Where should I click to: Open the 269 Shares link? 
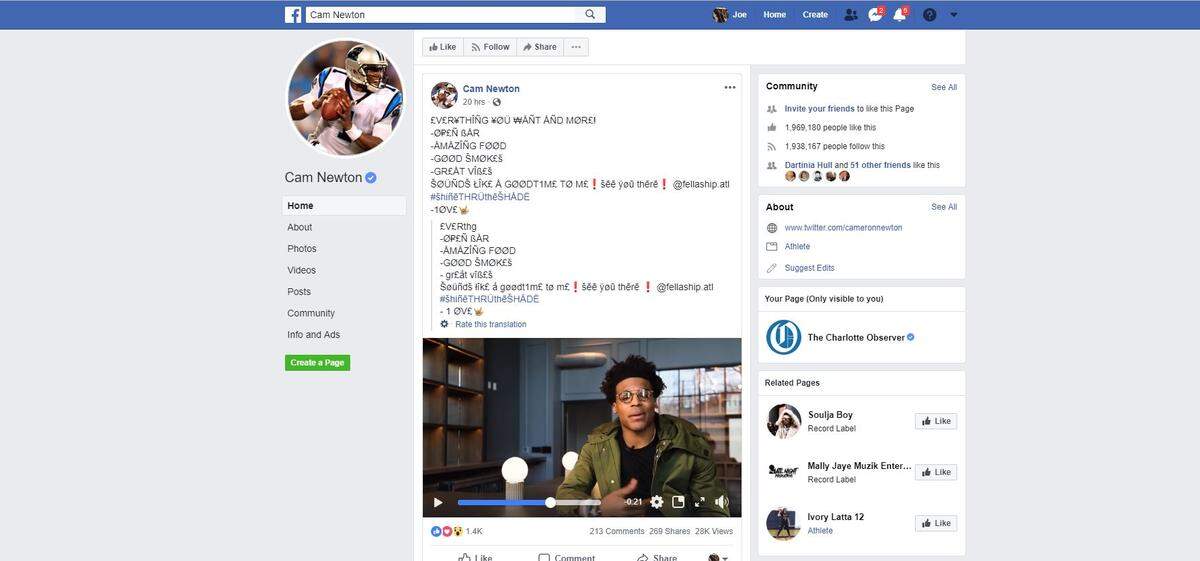point(670,531)
